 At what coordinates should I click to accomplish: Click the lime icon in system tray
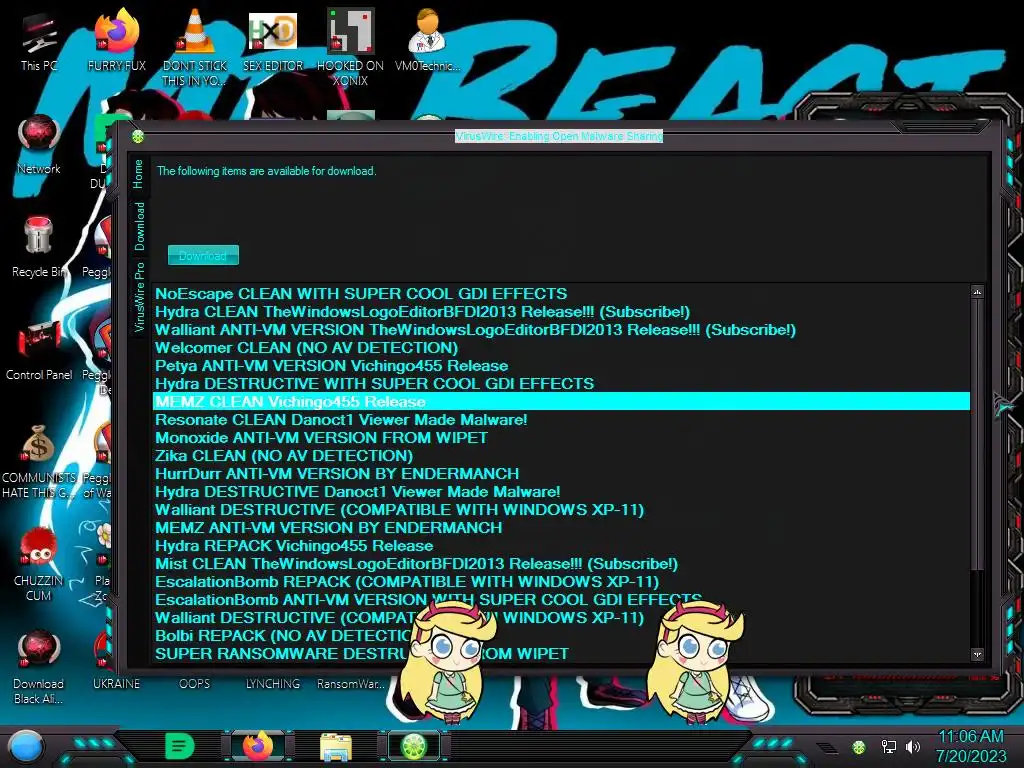point(859,746)
